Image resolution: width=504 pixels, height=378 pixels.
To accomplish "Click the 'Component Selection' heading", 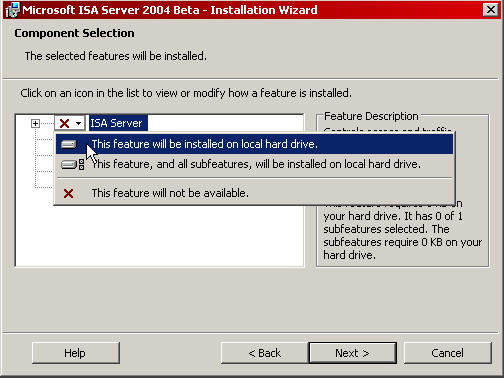I will tap(74, 33).
